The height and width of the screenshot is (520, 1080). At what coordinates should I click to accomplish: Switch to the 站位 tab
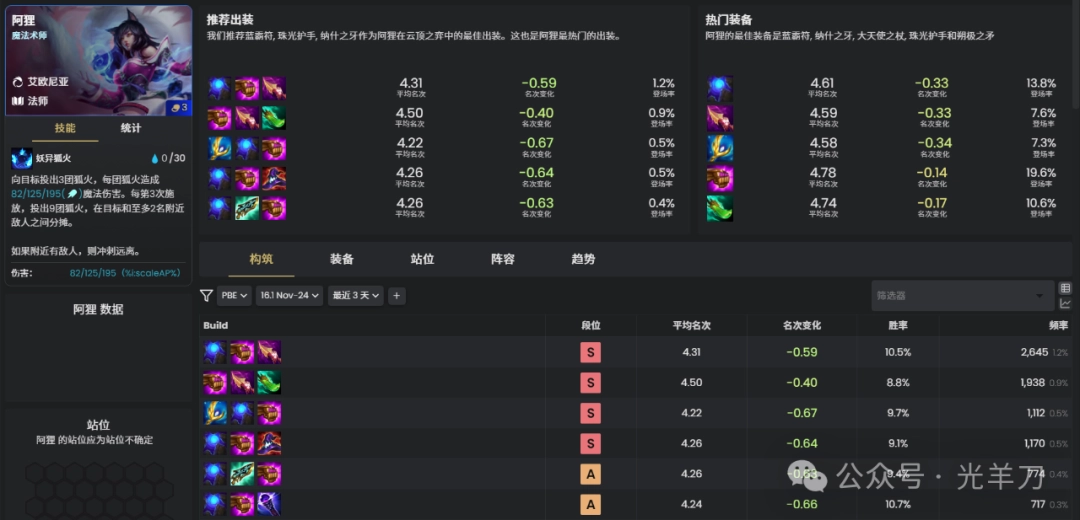[x=422, y=259]
